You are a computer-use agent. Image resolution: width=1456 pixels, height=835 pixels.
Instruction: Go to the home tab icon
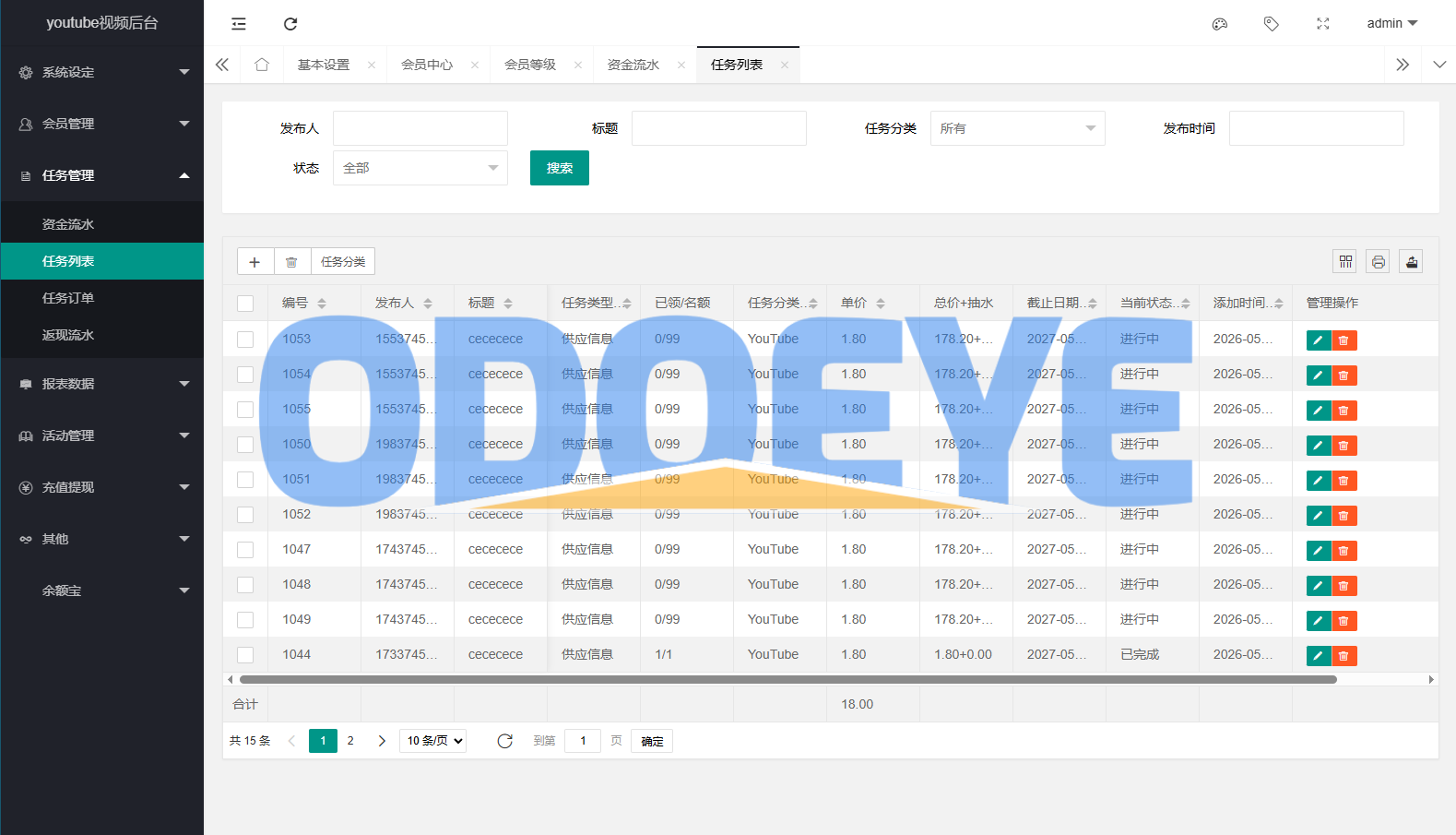262,65
